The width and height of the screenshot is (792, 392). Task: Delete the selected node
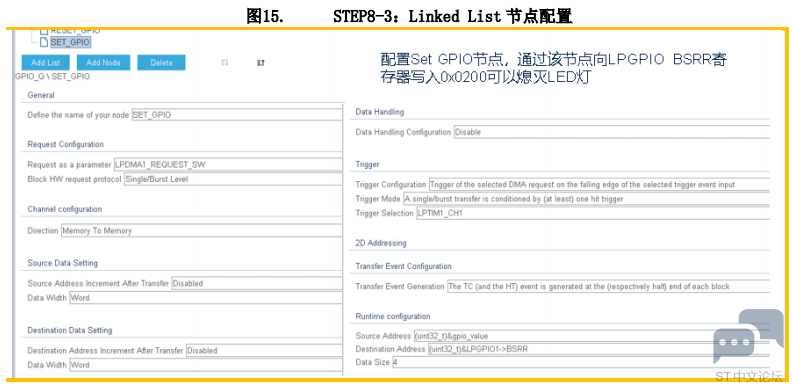[x=161, y=63]
